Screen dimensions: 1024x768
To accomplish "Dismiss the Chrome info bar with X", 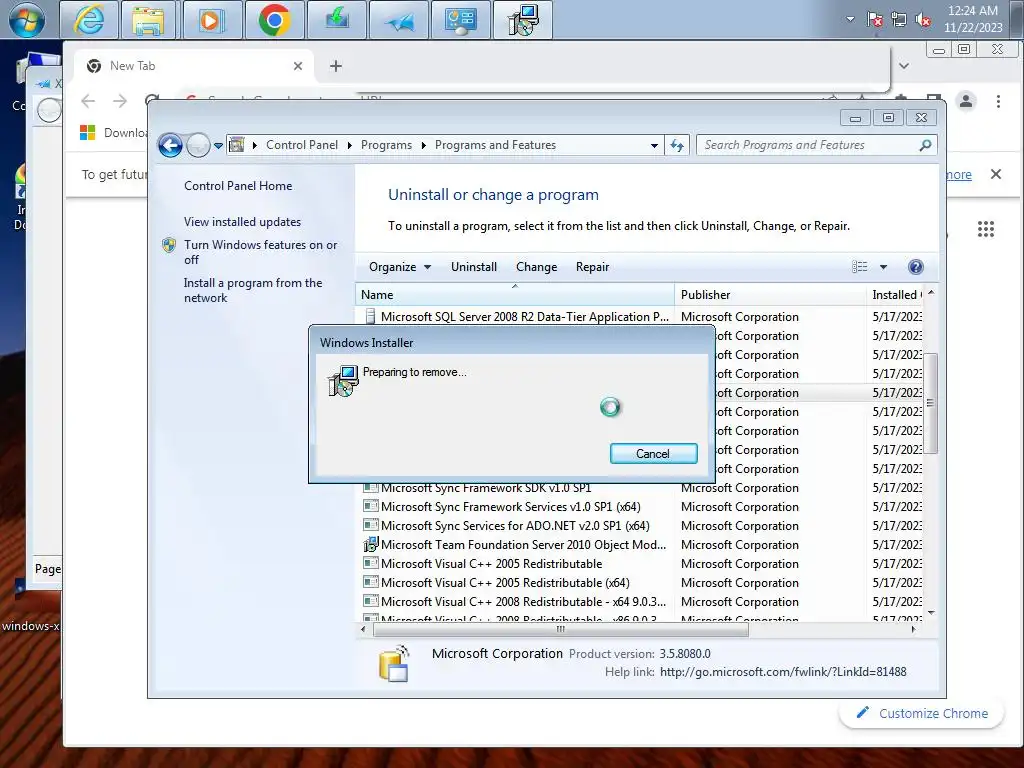I will [x=995, y=174].
